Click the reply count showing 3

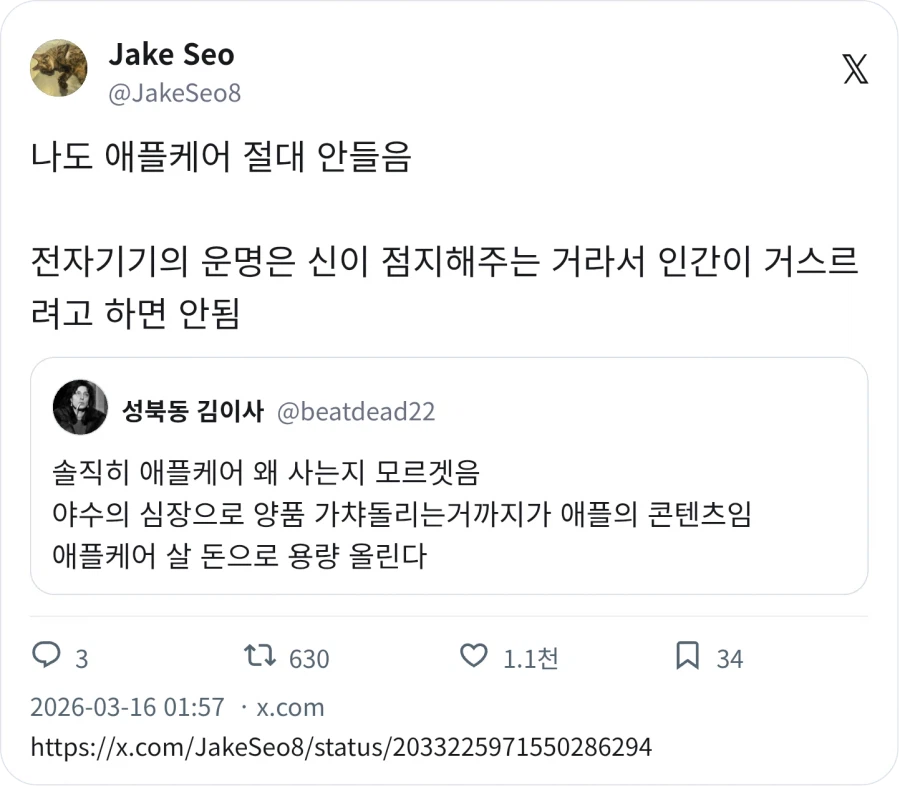pos(77,658)
